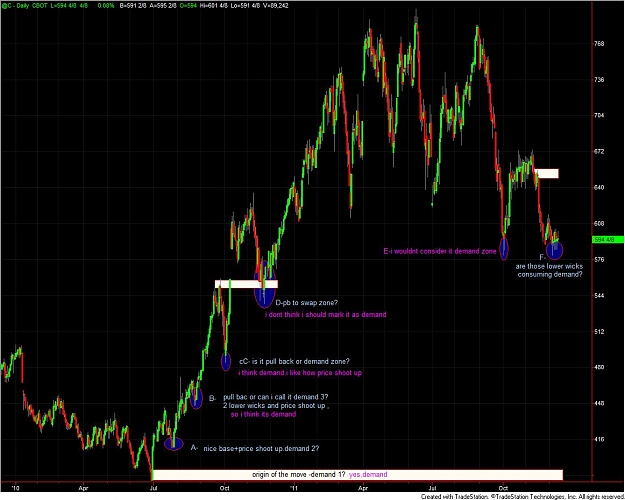Viewport: 625px width, 500px height.
Task: Click the 640 price axis label
Action: [x=599, y=187]
